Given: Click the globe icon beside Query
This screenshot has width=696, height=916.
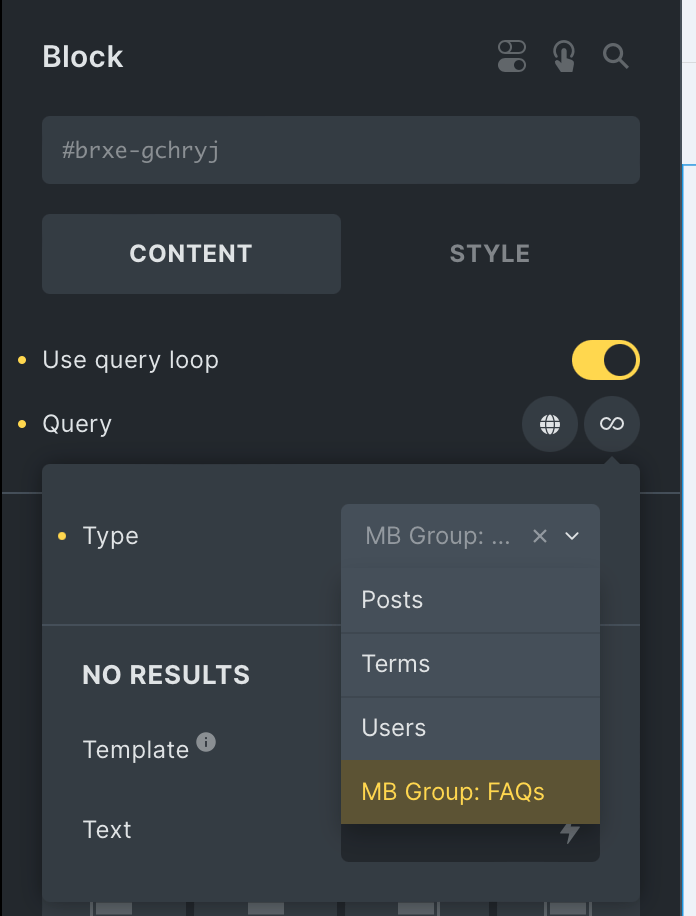Looking at the screenshot, I should [x=549, y=424].
